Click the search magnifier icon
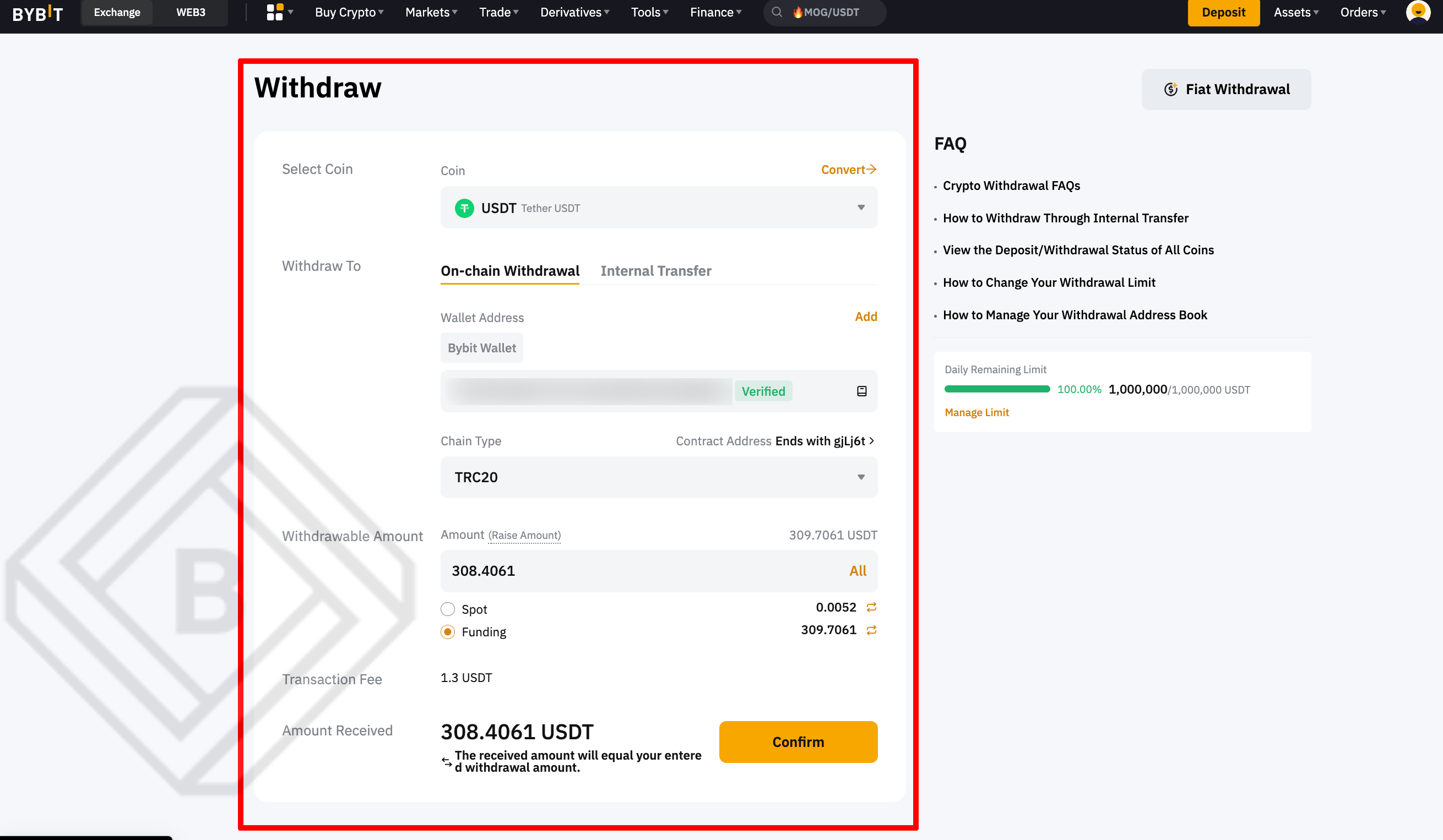Screen dimensions: 1443x840 click(777, 12)
